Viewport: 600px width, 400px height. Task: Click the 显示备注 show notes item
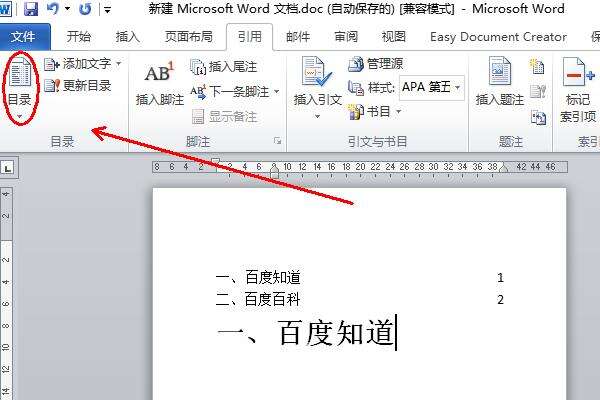(224, 116)
